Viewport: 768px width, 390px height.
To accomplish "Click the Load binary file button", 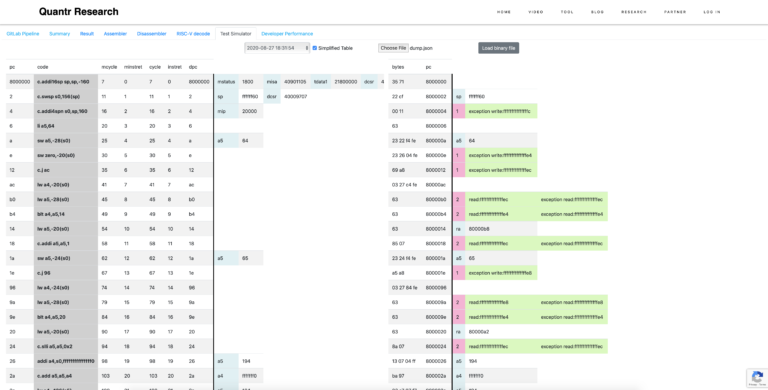I will click(499, 48).
